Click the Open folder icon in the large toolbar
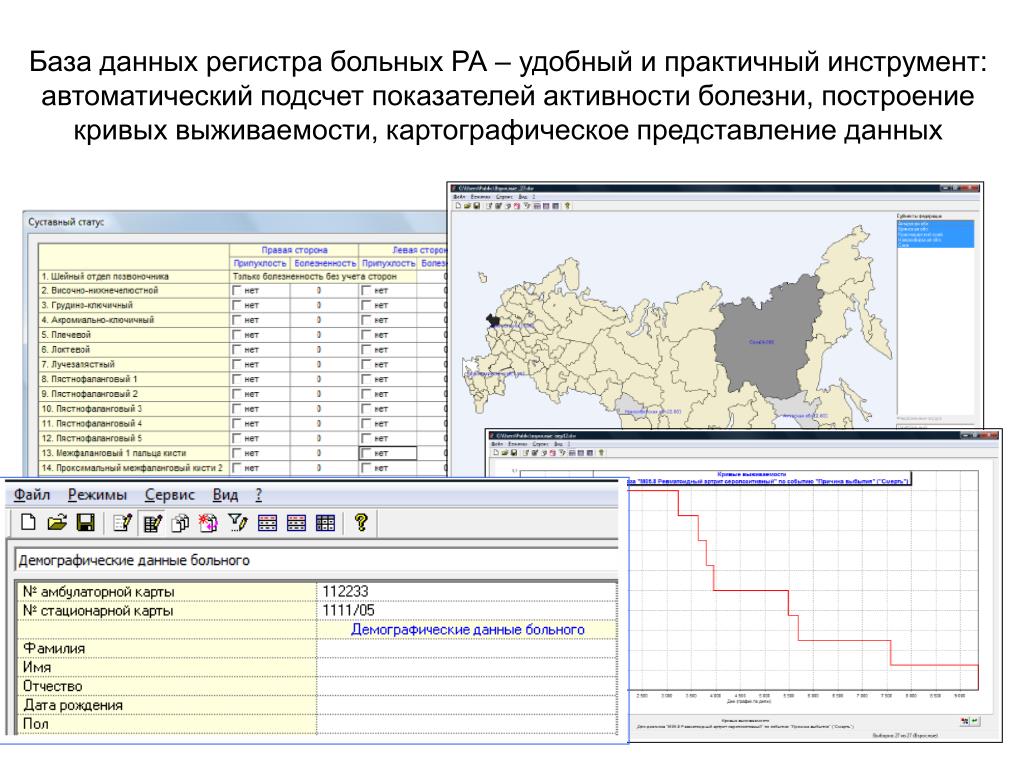 click(x=57, y=522)
